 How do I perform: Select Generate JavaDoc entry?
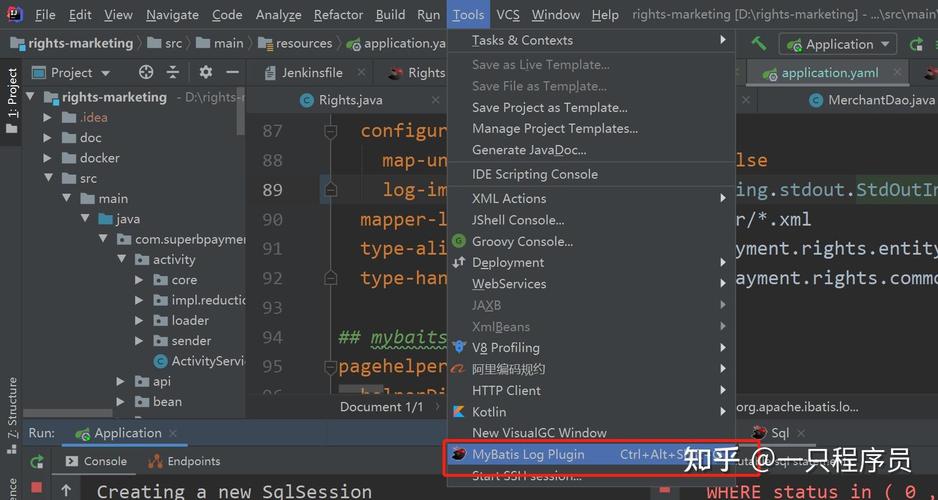point(591,150)
